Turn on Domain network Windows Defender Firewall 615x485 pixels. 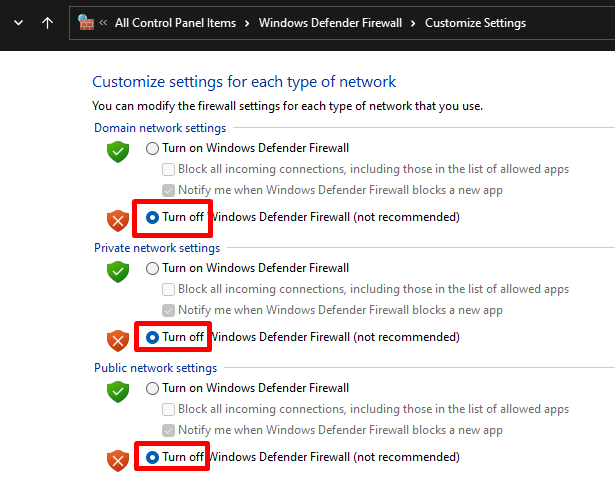tap(153, 148)
